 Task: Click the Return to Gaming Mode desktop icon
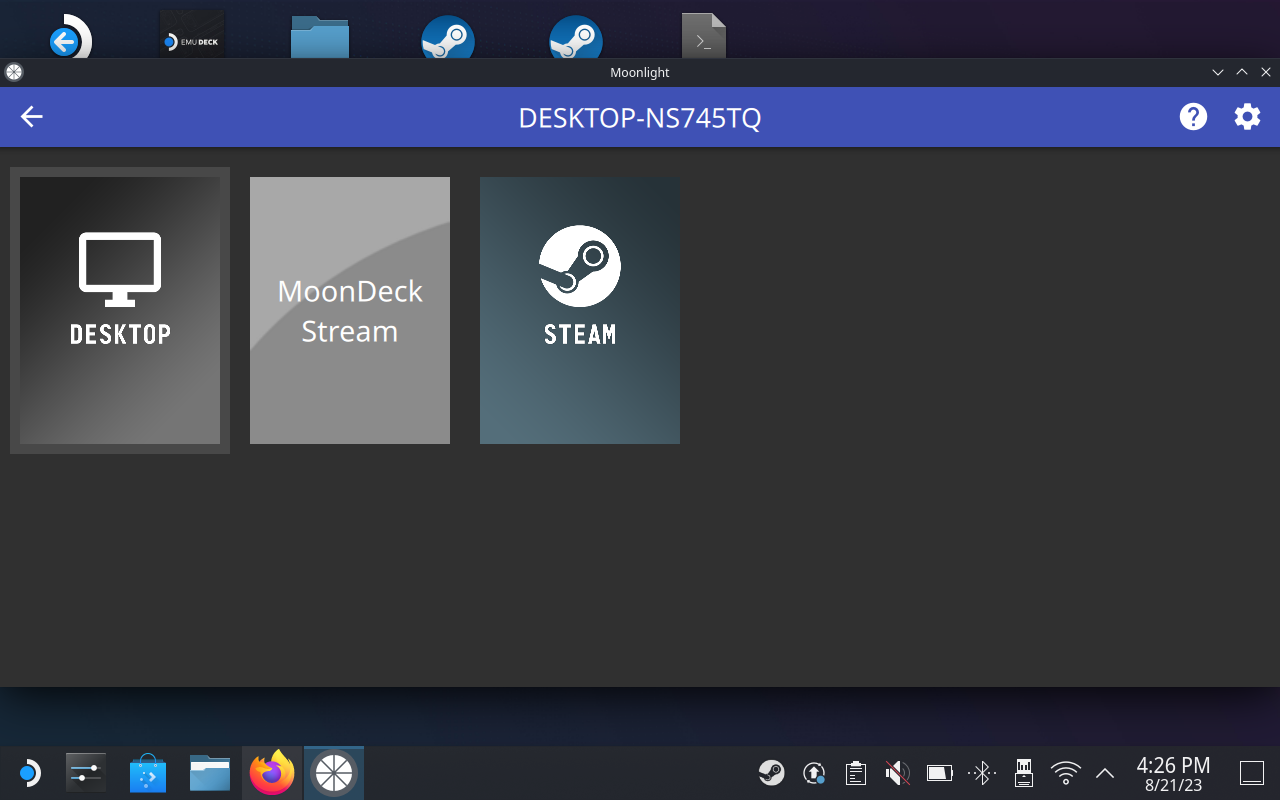point(68,38)
